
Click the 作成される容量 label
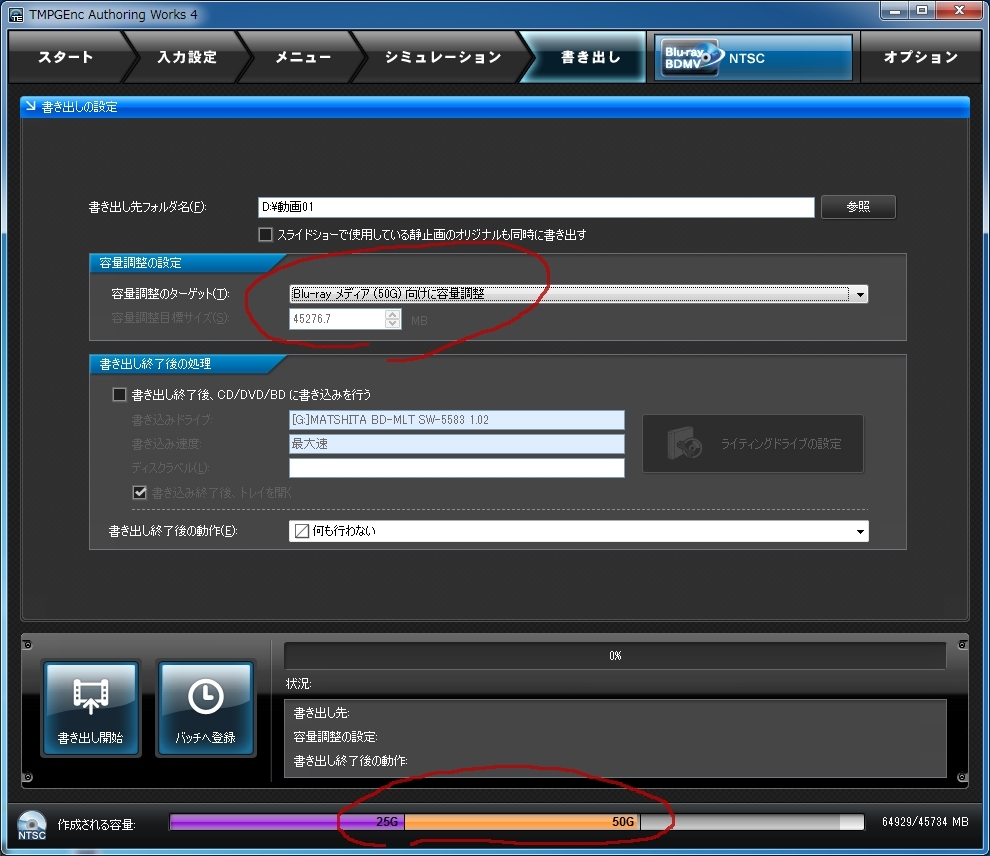click(x=97, y=824)
